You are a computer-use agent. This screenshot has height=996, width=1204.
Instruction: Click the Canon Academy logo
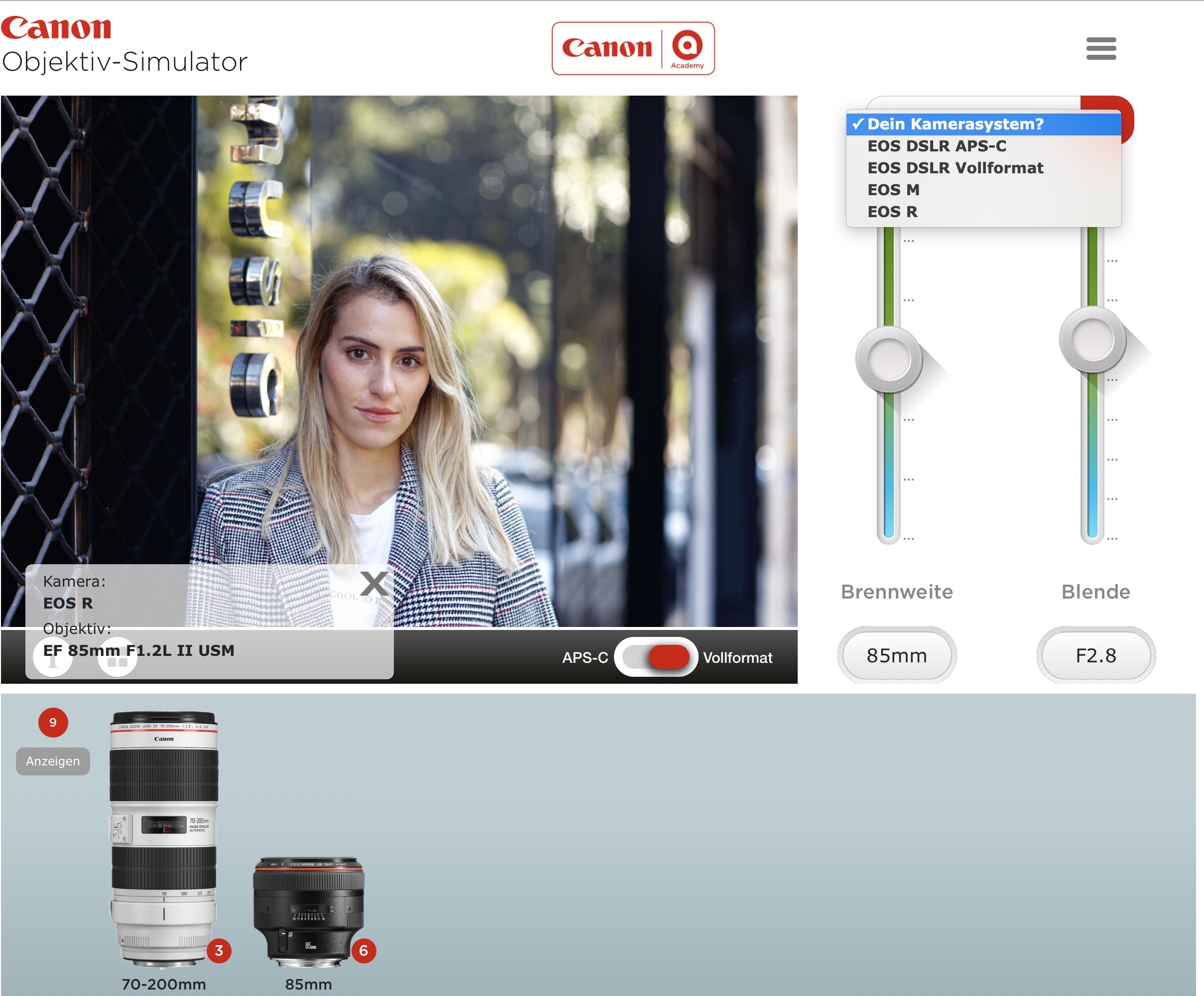(x=632, y=49)
